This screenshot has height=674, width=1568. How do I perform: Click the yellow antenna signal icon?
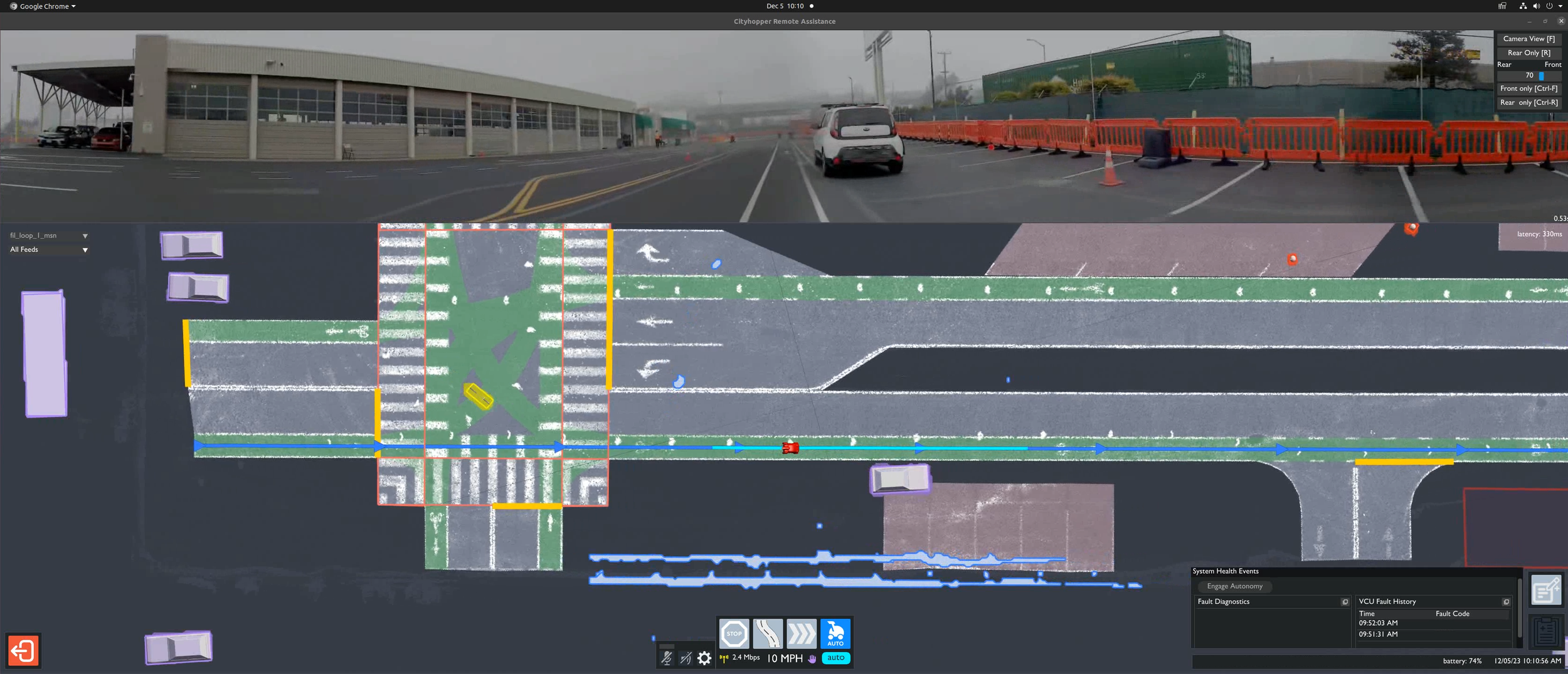724,658
